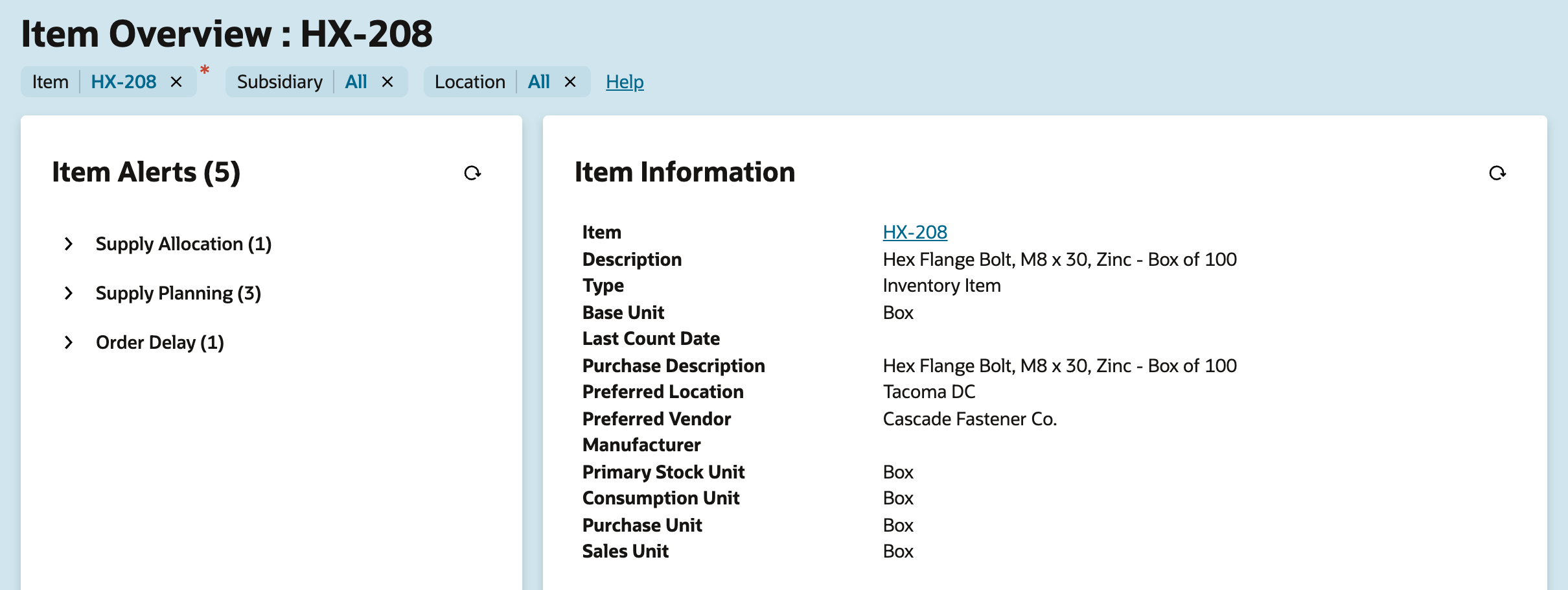Change Subsidiary filter value All
This screenshot has width=1568, height=590.
[356, 82]
